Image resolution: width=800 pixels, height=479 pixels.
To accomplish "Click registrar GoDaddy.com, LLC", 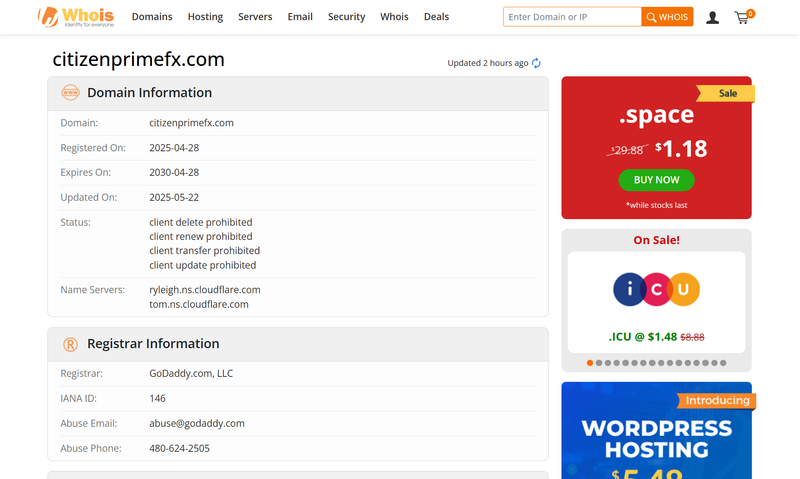I will [191, 373].
